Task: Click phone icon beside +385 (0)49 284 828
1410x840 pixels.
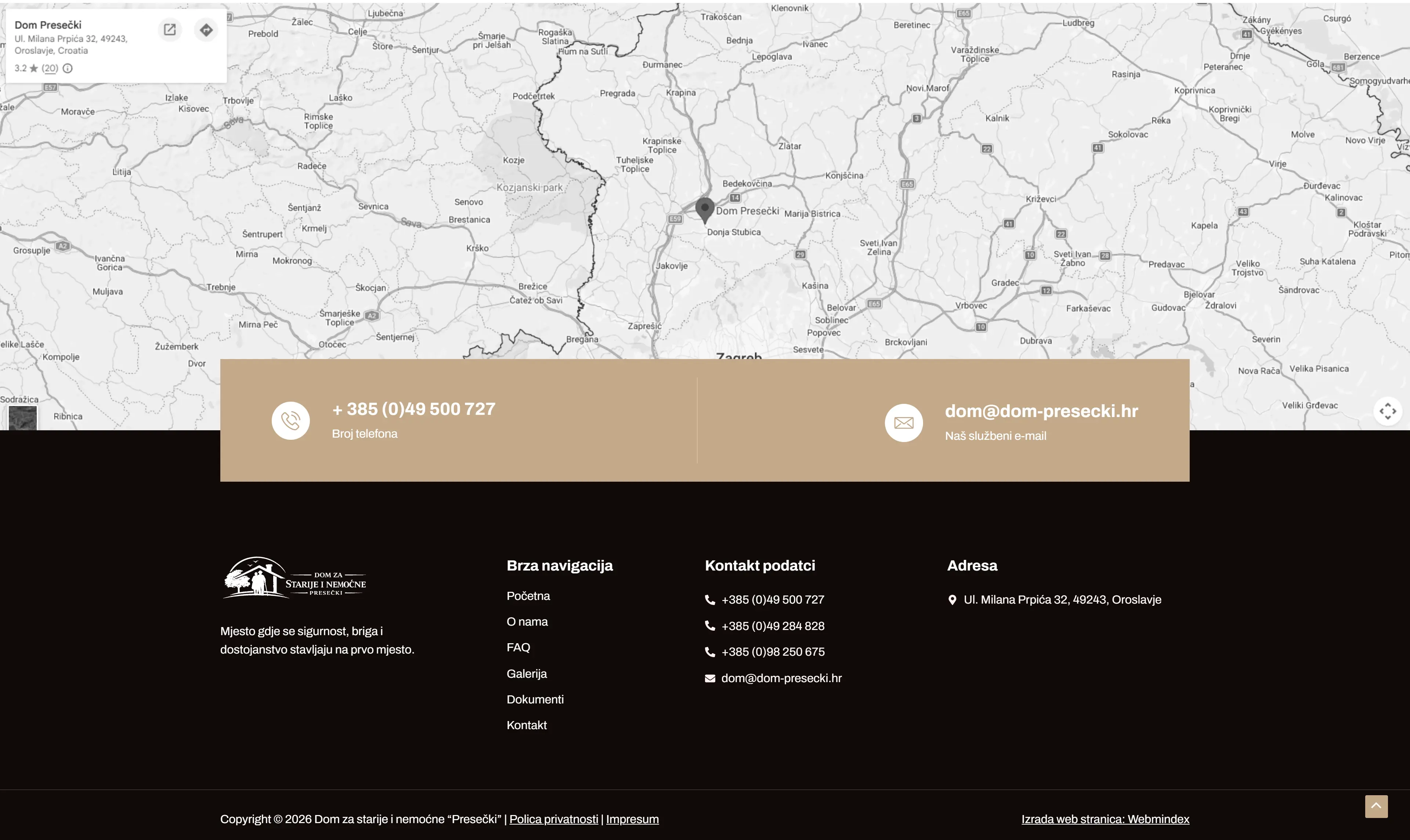Action: pyautogui.click(x=710, y=626)
